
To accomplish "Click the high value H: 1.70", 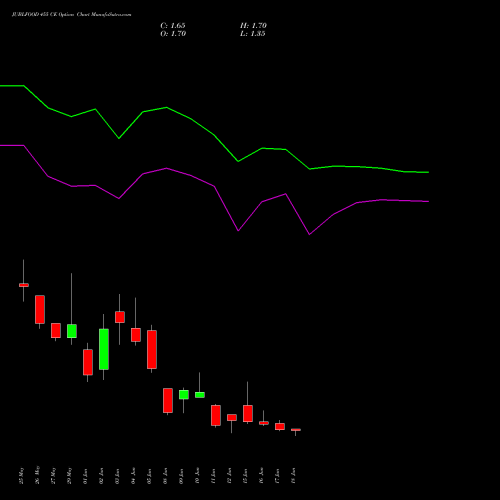I will tap(253, 26).
